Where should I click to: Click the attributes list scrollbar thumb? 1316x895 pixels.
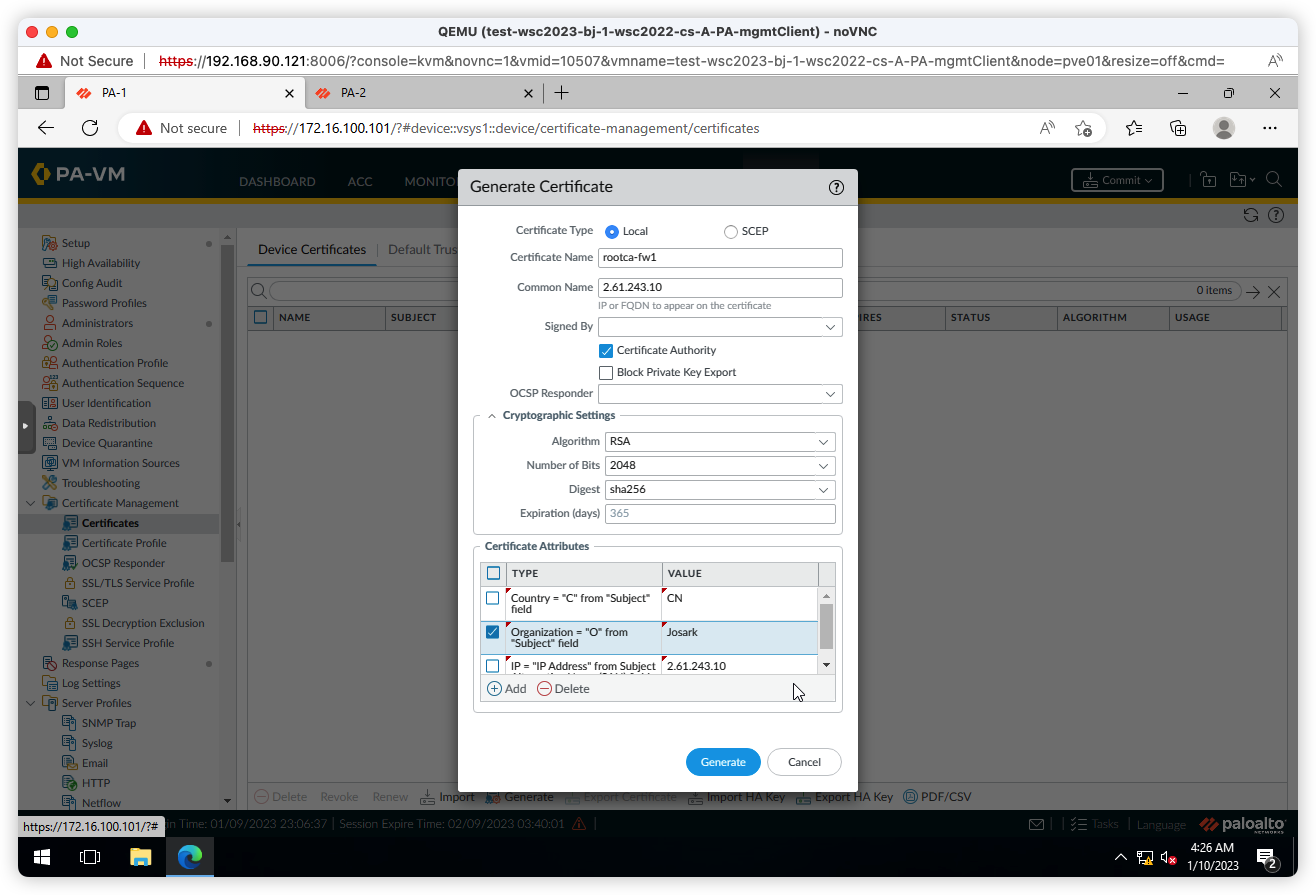coord(826,627)
